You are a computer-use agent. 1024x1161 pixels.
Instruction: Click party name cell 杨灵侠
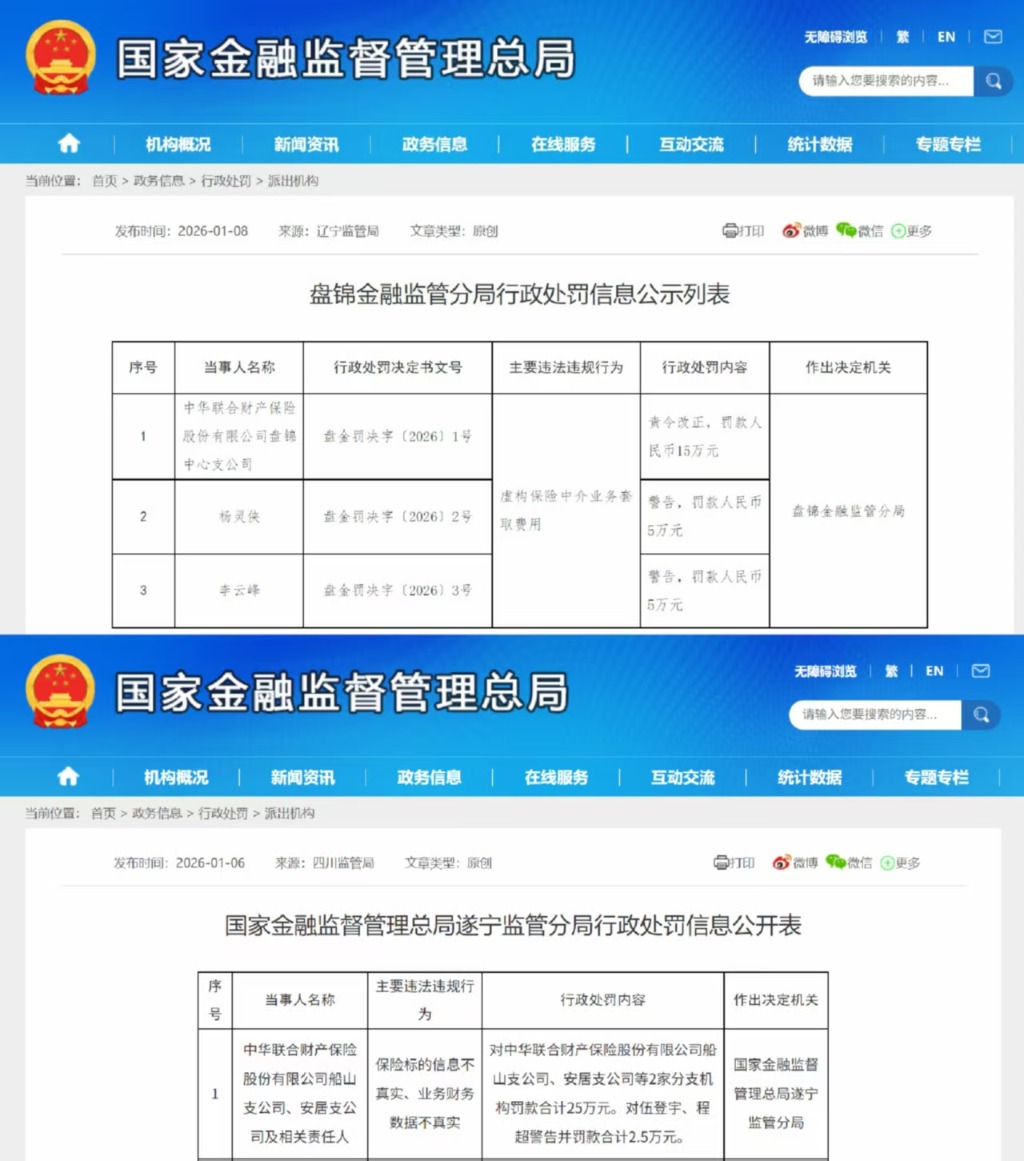[x=239, y=516]
